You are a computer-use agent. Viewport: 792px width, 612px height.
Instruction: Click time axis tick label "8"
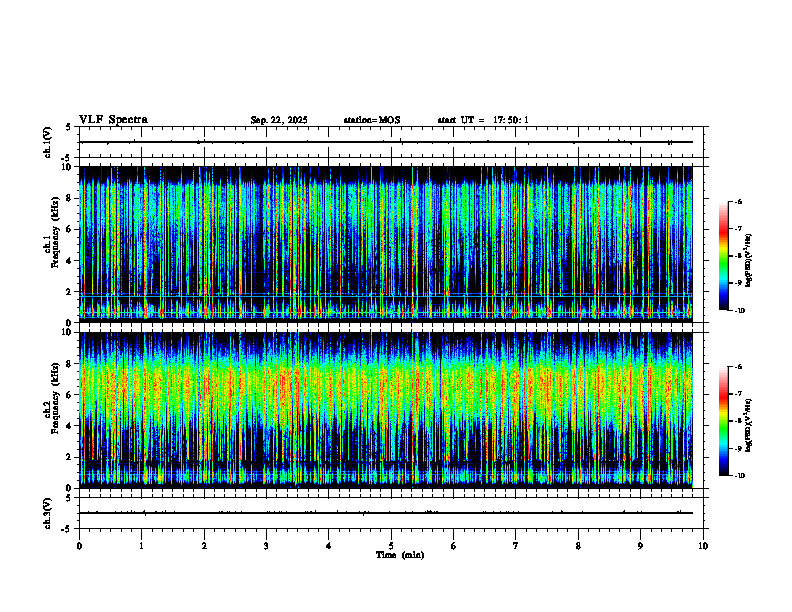(578, 546)
